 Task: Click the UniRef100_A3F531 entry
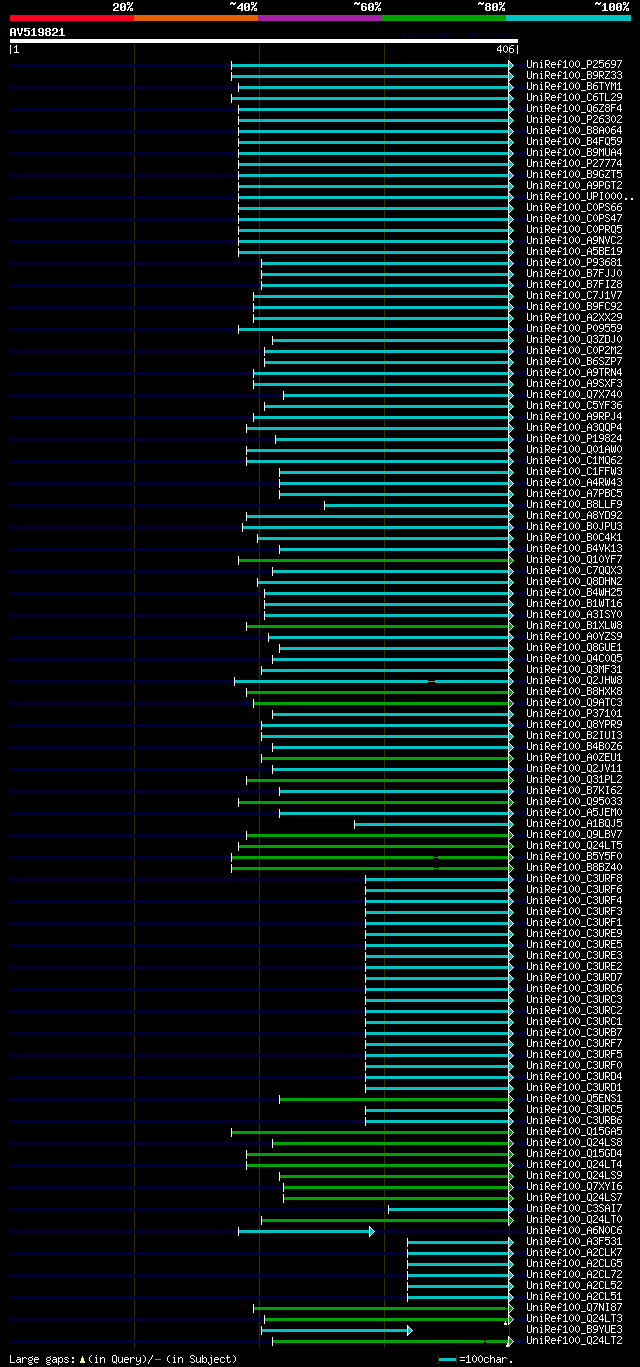574,1242
